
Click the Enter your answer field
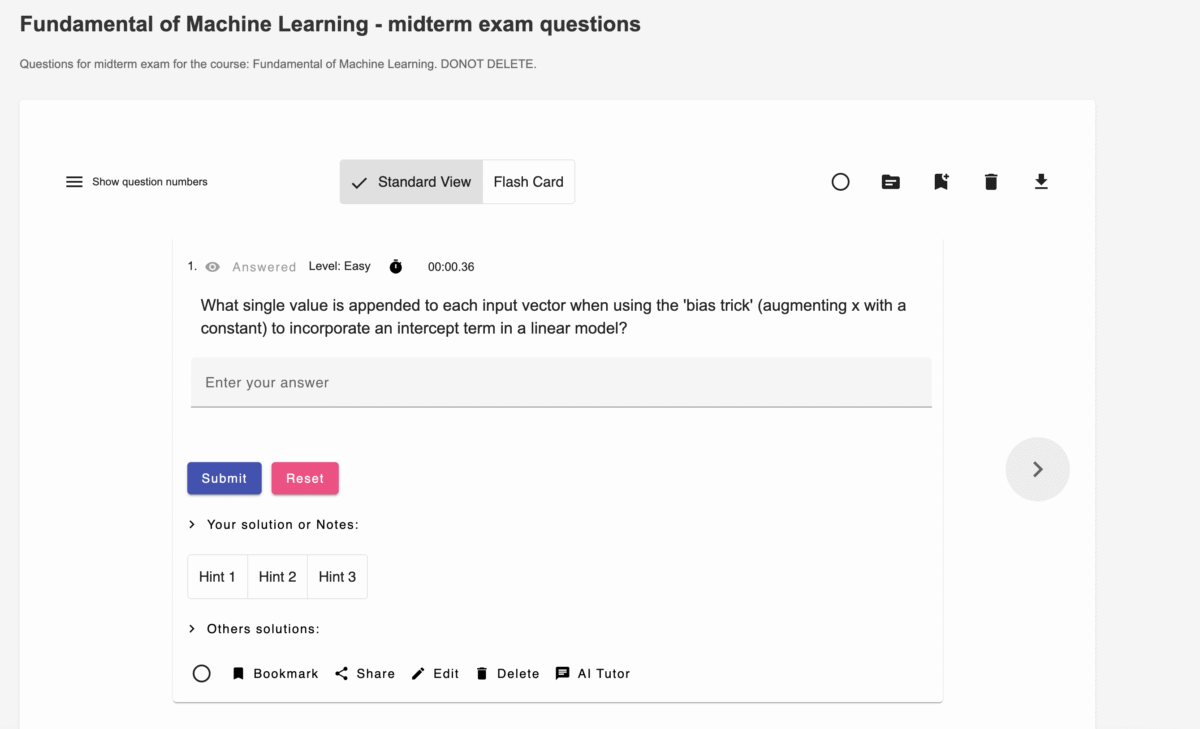click(x=561, y=383)
